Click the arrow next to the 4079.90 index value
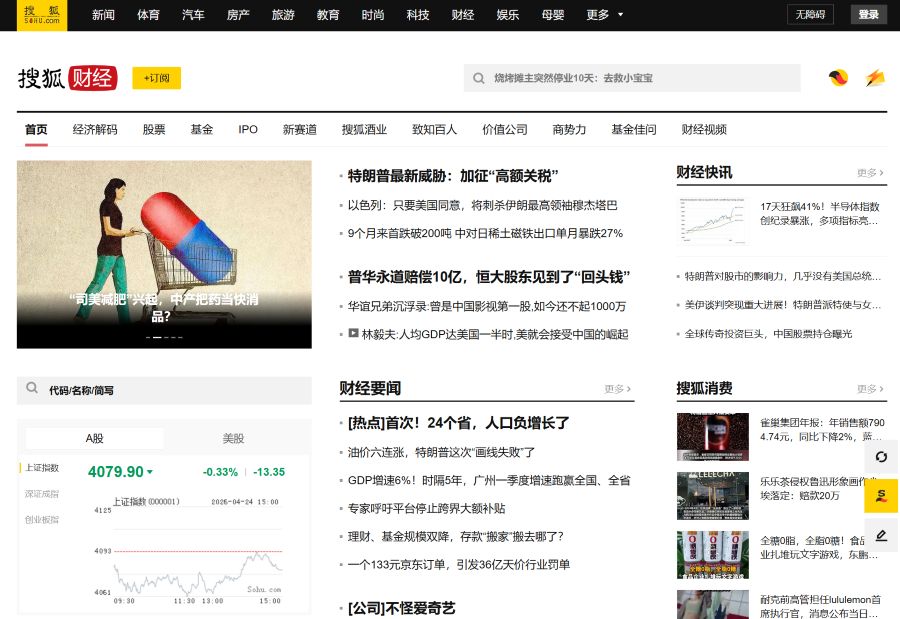 tap(151, 473)
